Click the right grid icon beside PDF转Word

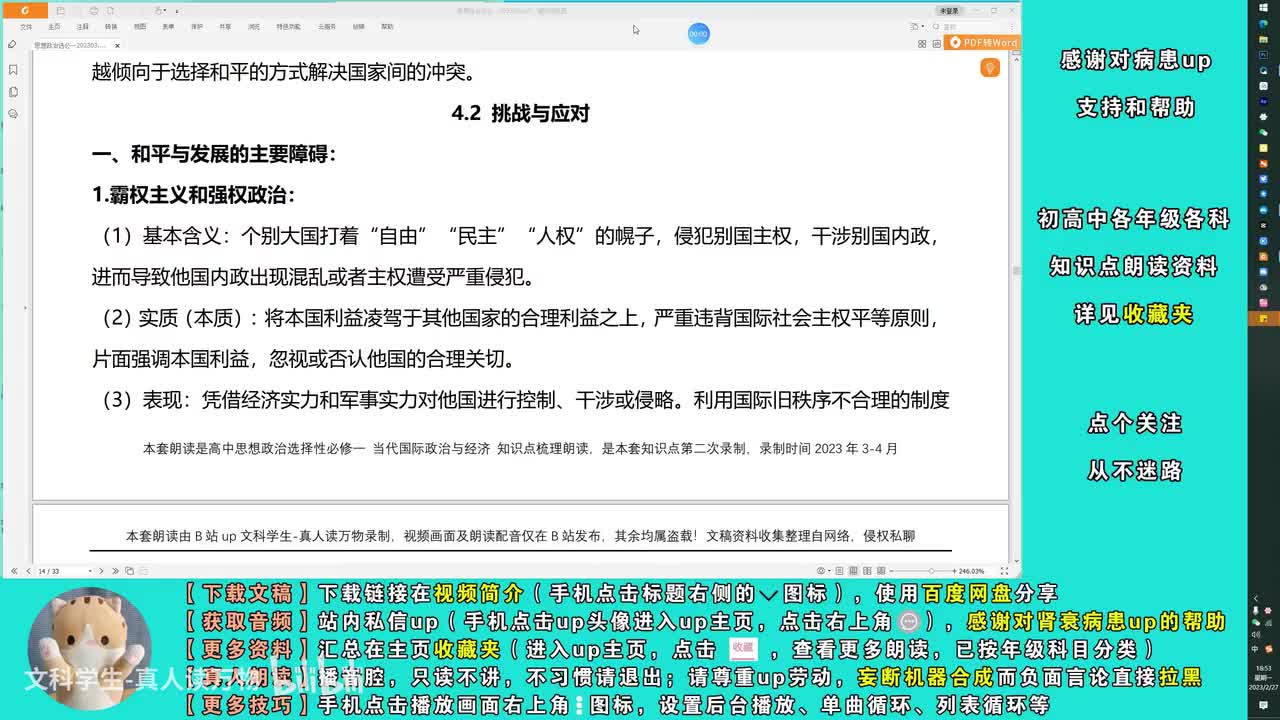coord(936,44)
